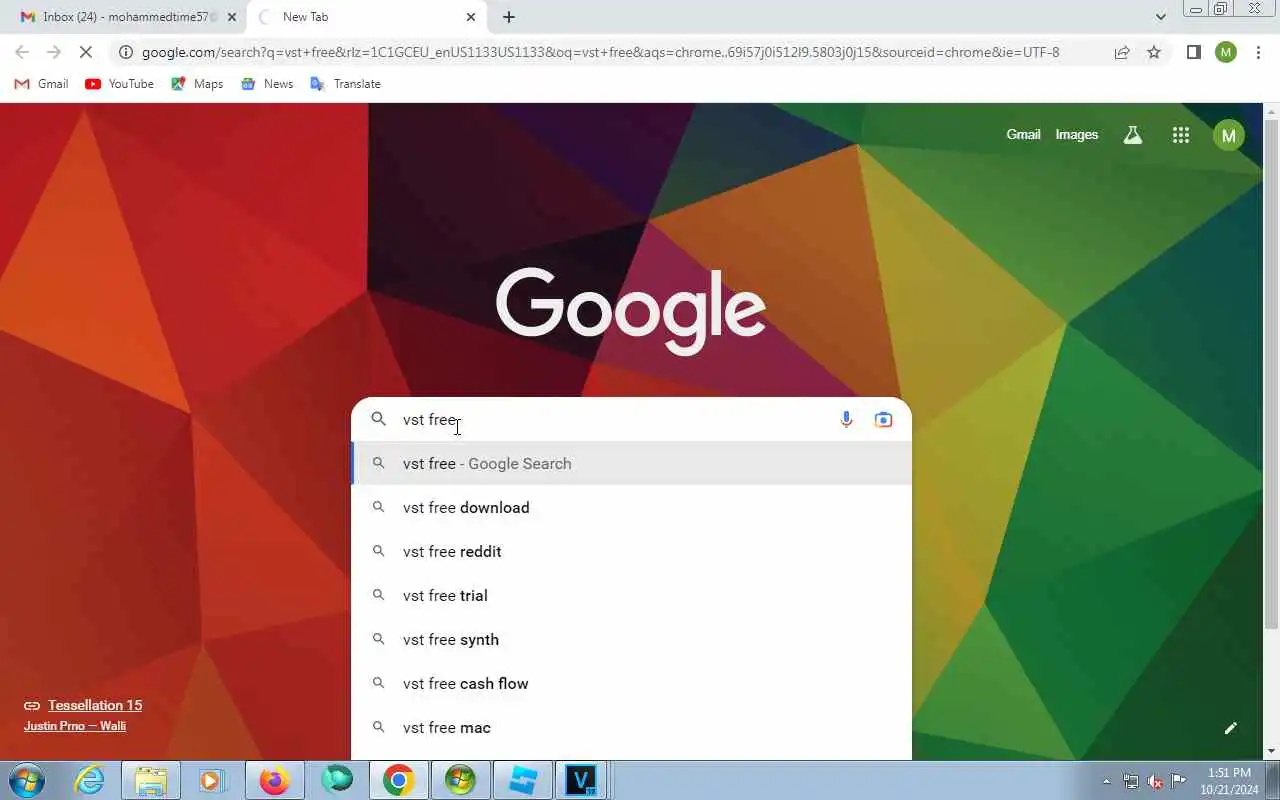The image size is (1280, 800).
Task: Select suggestion vst free cash flow
Action: (x=631, y=684)
